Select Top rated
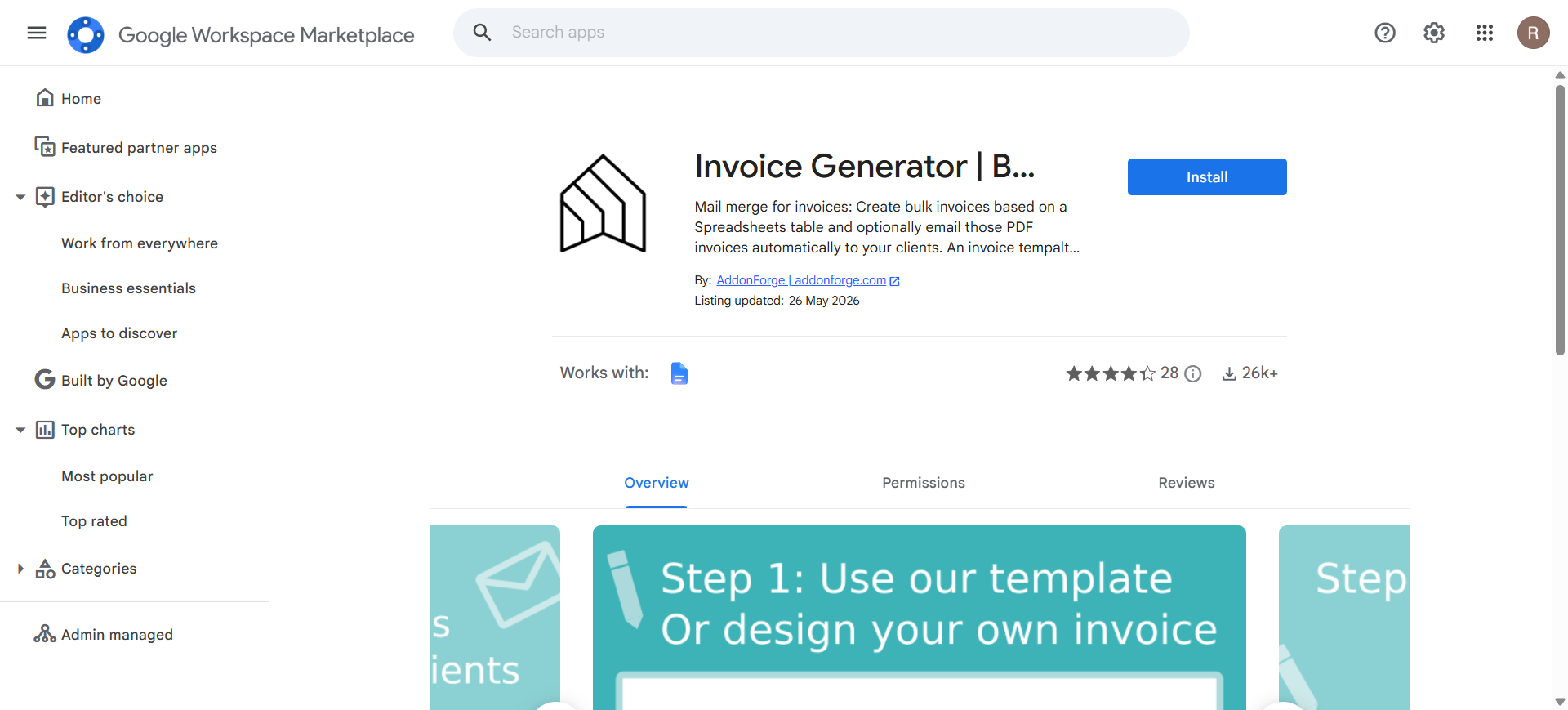This screenshot has width=1568, height=710. [94, 521]
